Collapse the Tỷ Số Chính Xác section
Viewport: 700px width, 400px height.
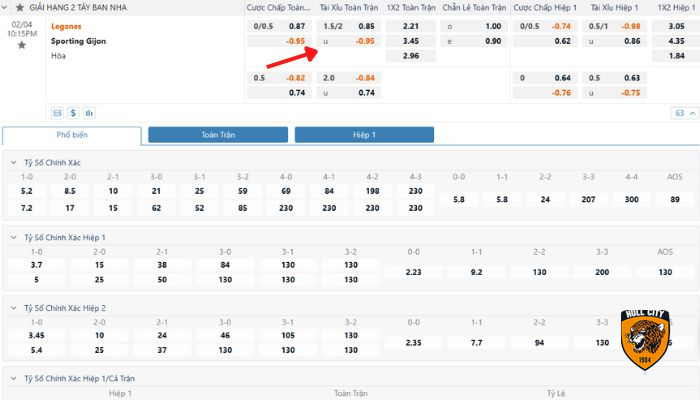pyautogui.click(x=14, y=161)
